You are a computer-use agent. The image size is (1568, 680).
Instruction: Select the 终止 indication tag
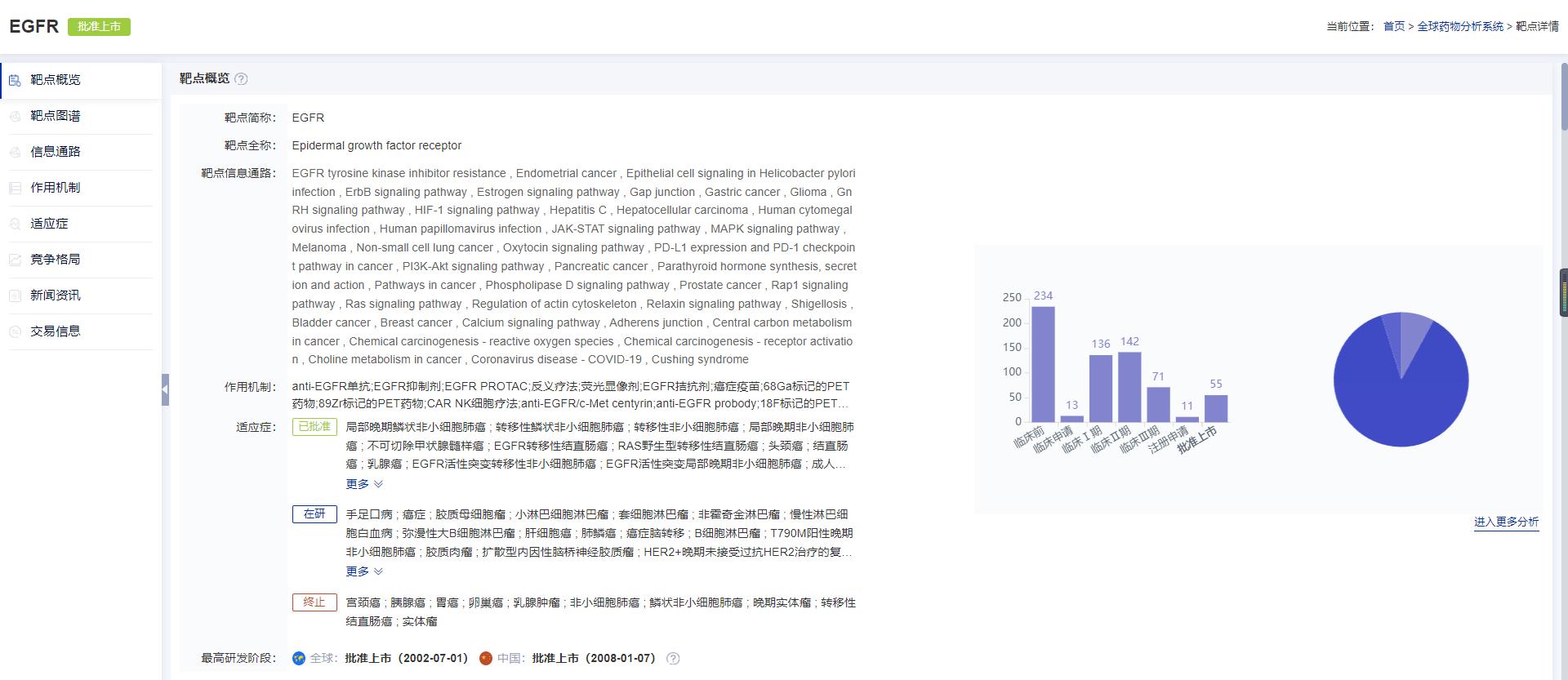(x=314, y=602)
